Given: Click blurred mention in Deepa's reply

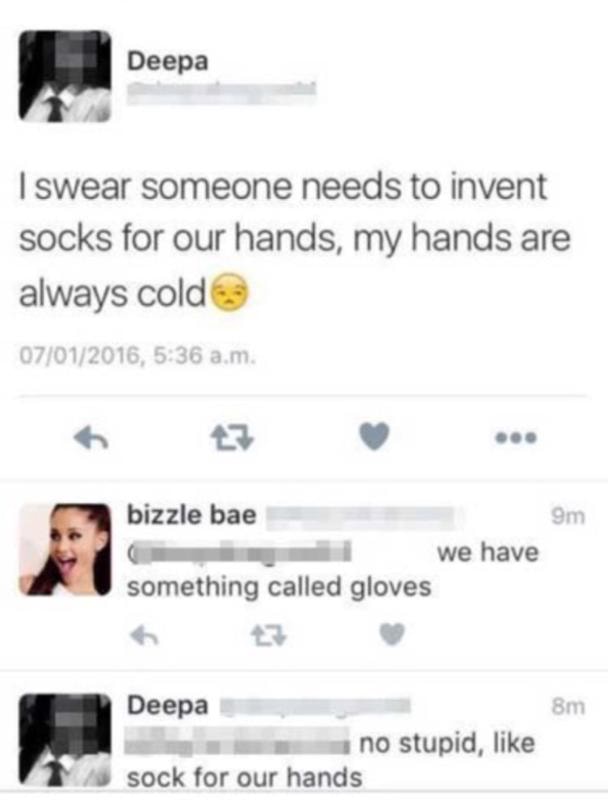Looking at the screenshot, I should tap(238, 743).
